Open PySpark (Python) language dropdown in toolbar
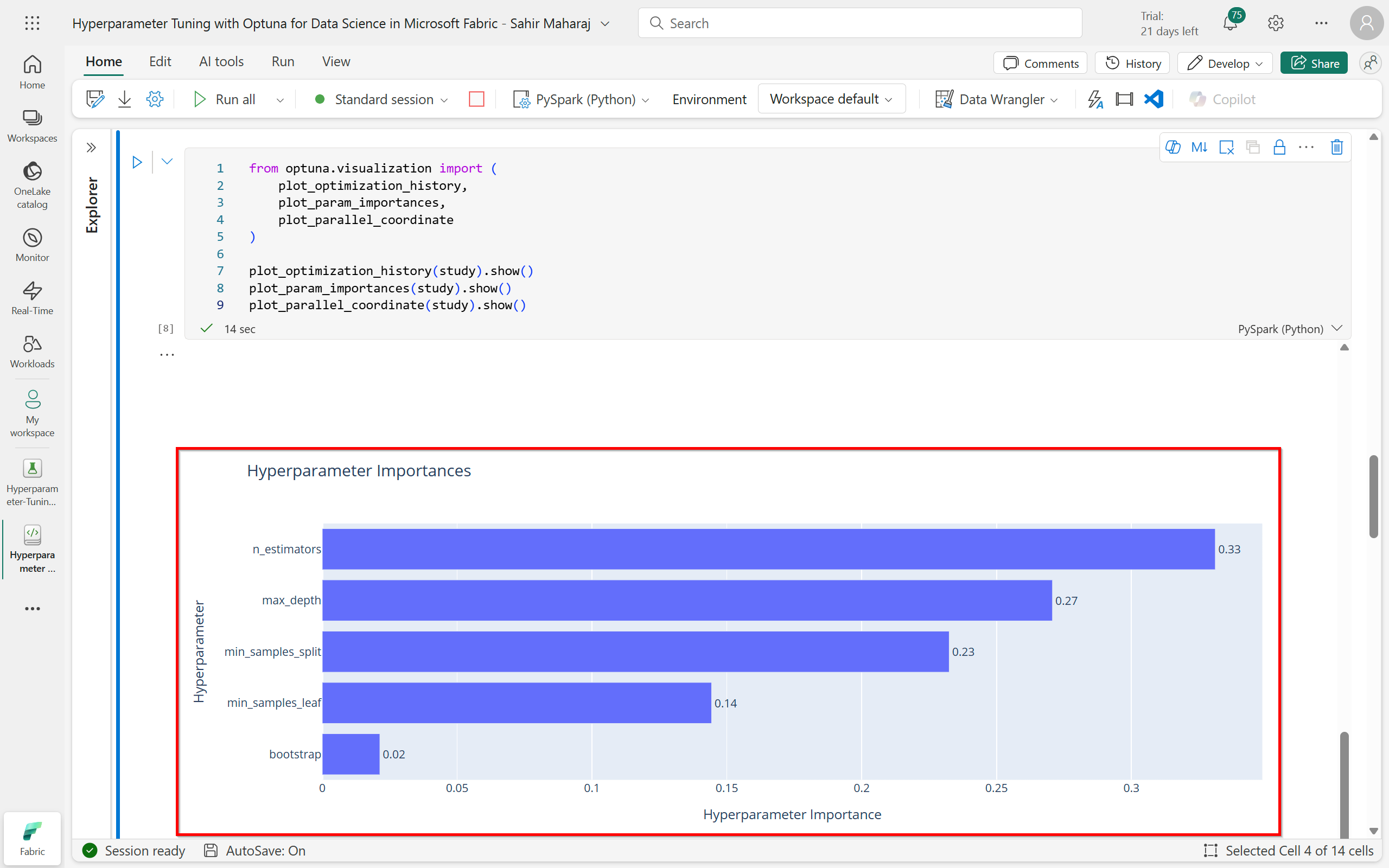Viewport: 1389px width, 868px height. [582, 99]
